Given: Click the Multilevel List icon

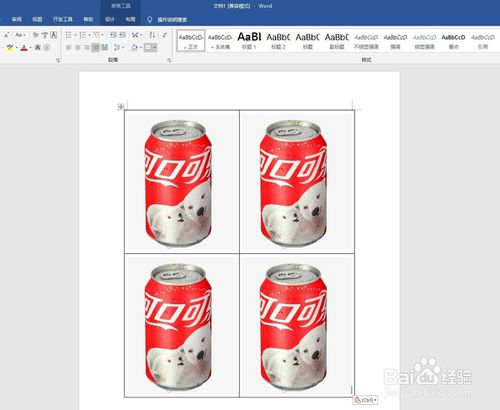Looking at the screenshot, I should coord(96,35).
